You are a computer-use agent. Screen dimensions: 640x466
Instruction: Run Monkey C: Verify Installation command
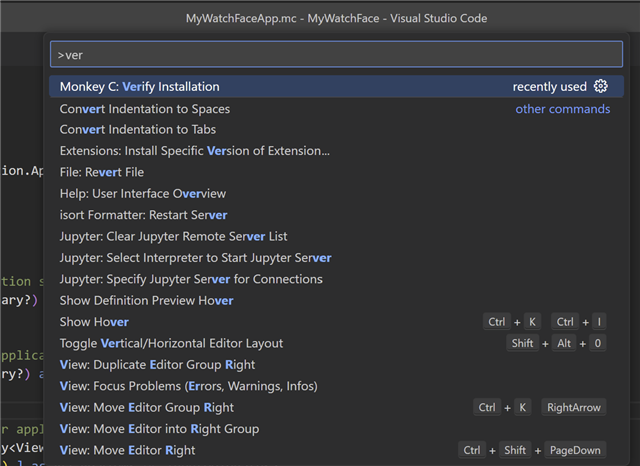click(x=336, y=87)
